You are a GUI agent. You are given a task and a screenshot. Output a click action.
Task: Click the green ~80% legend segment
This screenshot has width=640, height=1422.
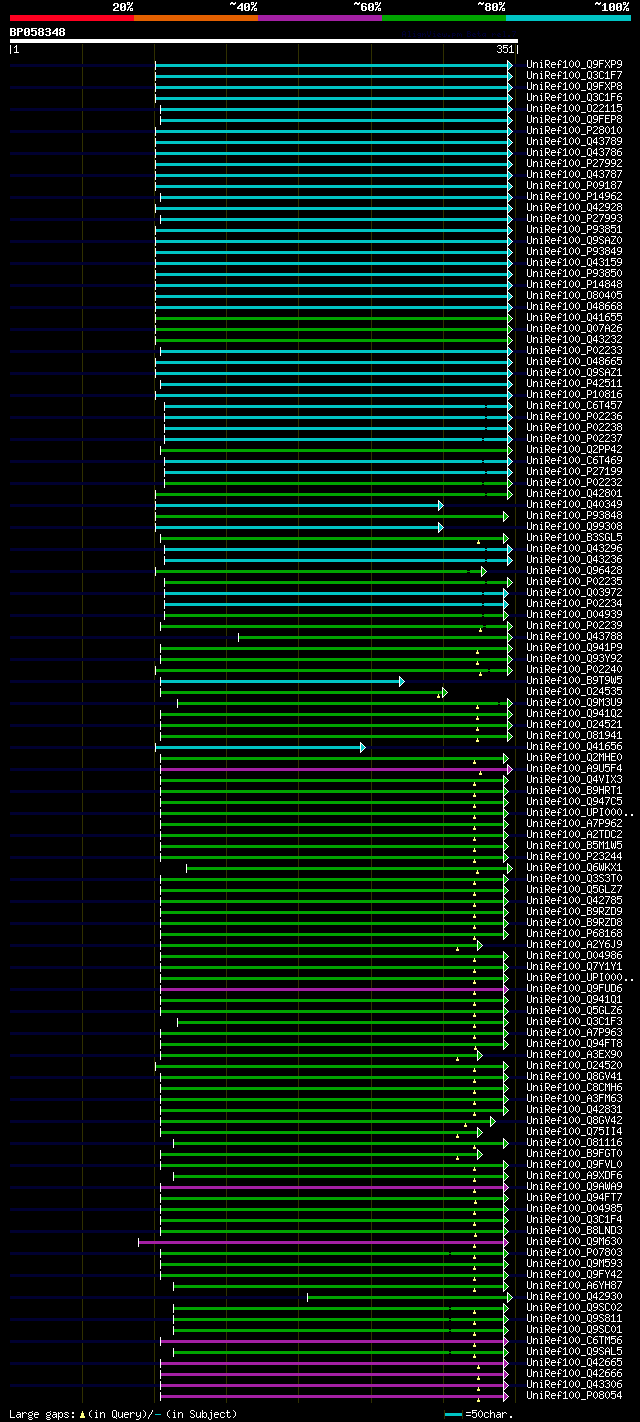point(443,17)
